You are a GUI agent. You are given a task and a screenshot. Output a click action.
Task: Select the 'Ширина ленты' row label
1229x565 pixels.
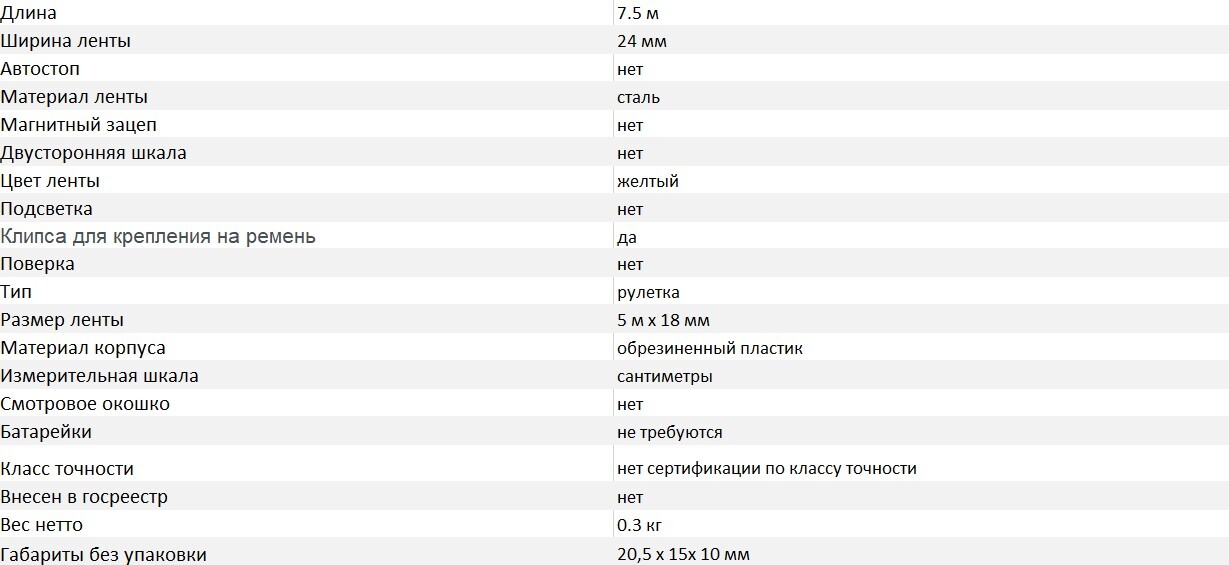pyautogui.click(x=66, y=41)
